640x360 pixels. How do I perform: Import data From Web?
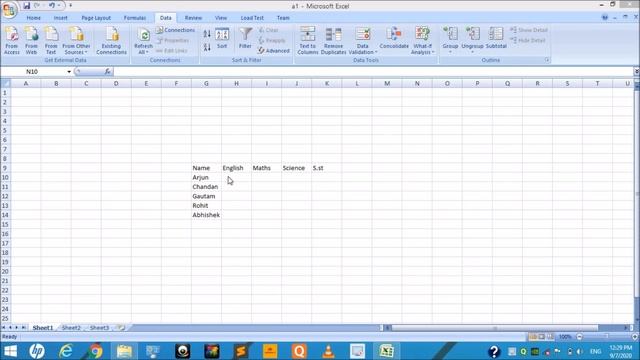pos(31,40)
